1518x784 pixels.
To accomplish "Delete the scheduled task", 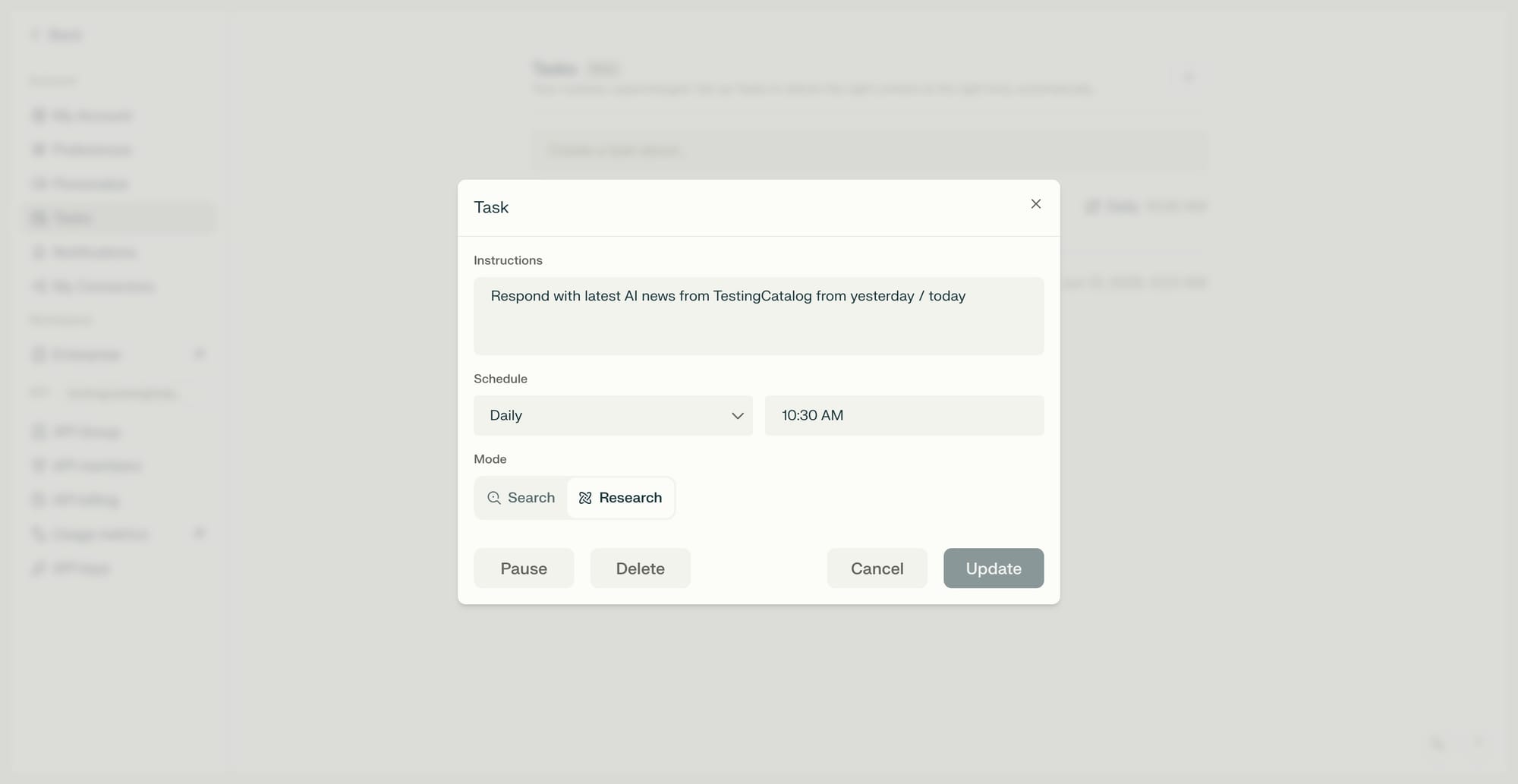I will pyautogui.click(x=641, y=568).
